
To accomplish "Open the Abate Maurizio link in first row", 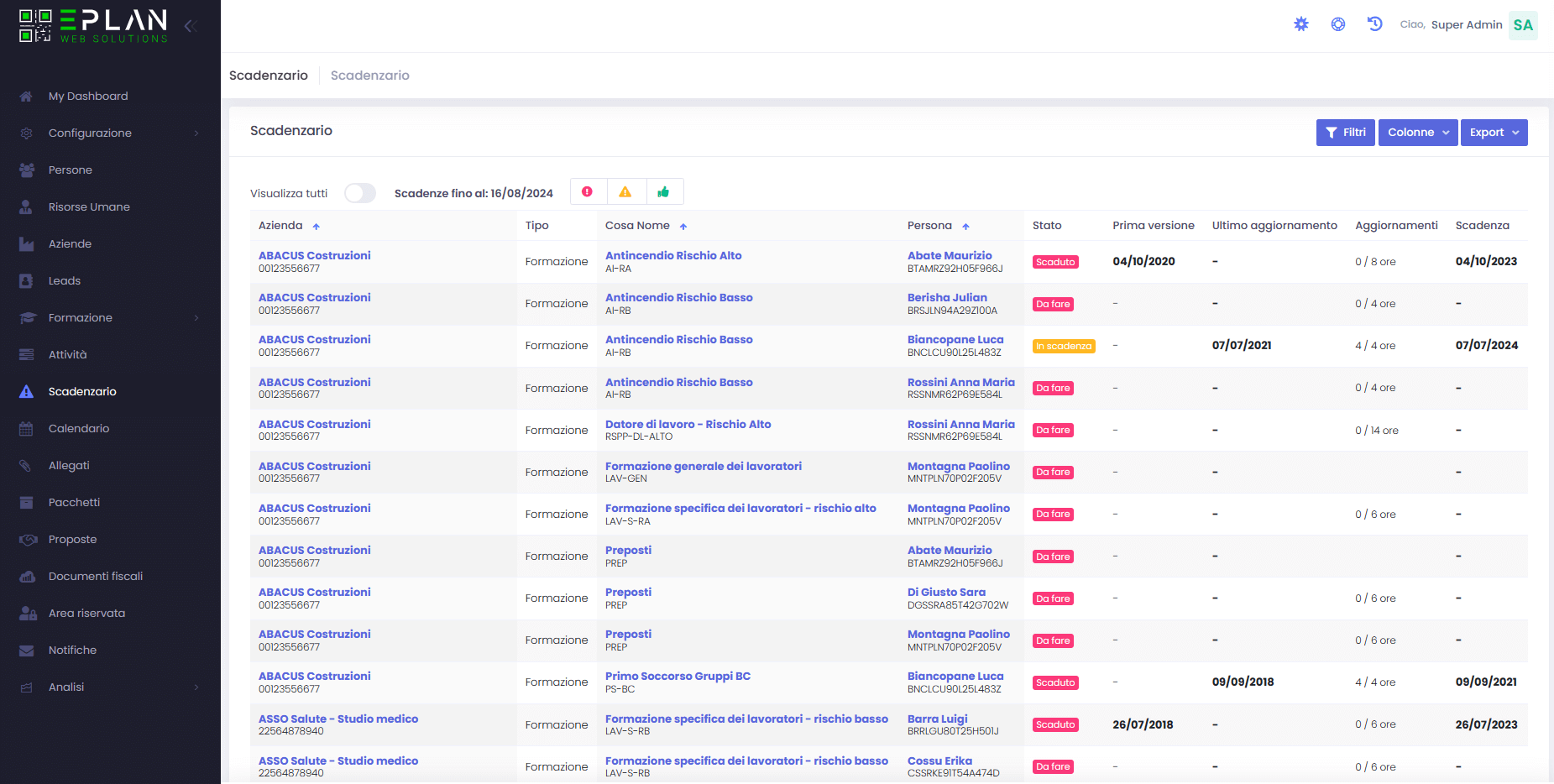I will coord(950,256).
